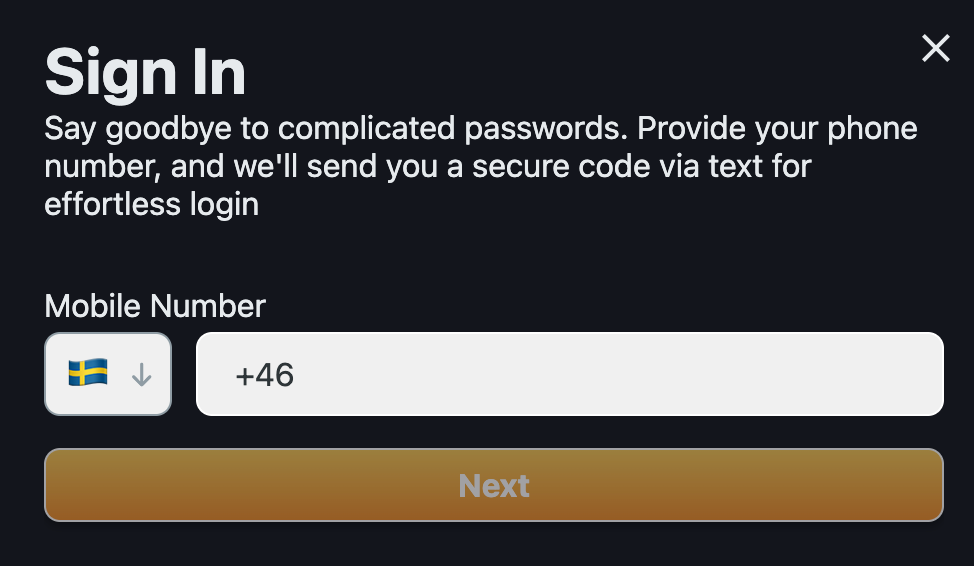
Task: Click the Next button
Action: point(494,485)
